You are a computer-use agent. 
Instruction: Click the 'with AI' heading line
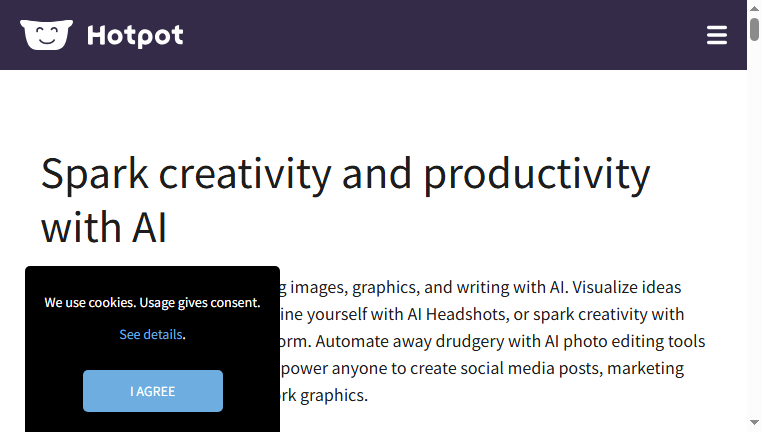coord(104,227)
